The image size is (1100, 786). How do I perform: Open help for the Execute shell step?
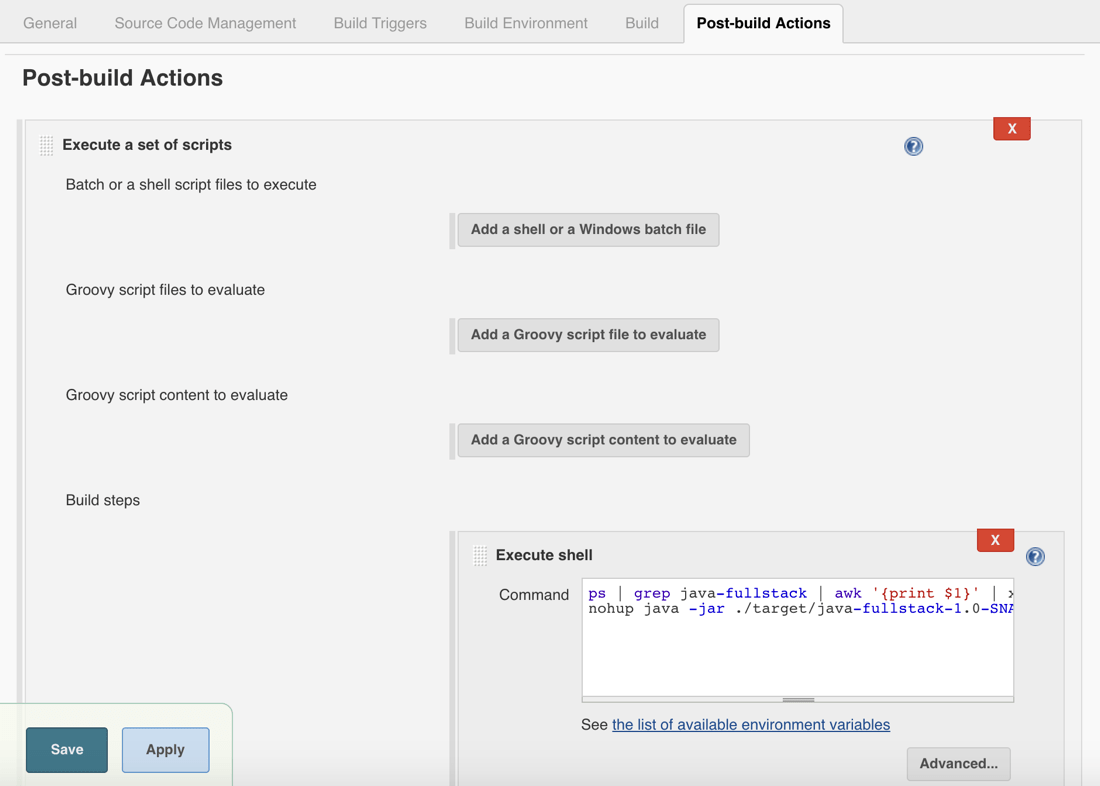1035,556
